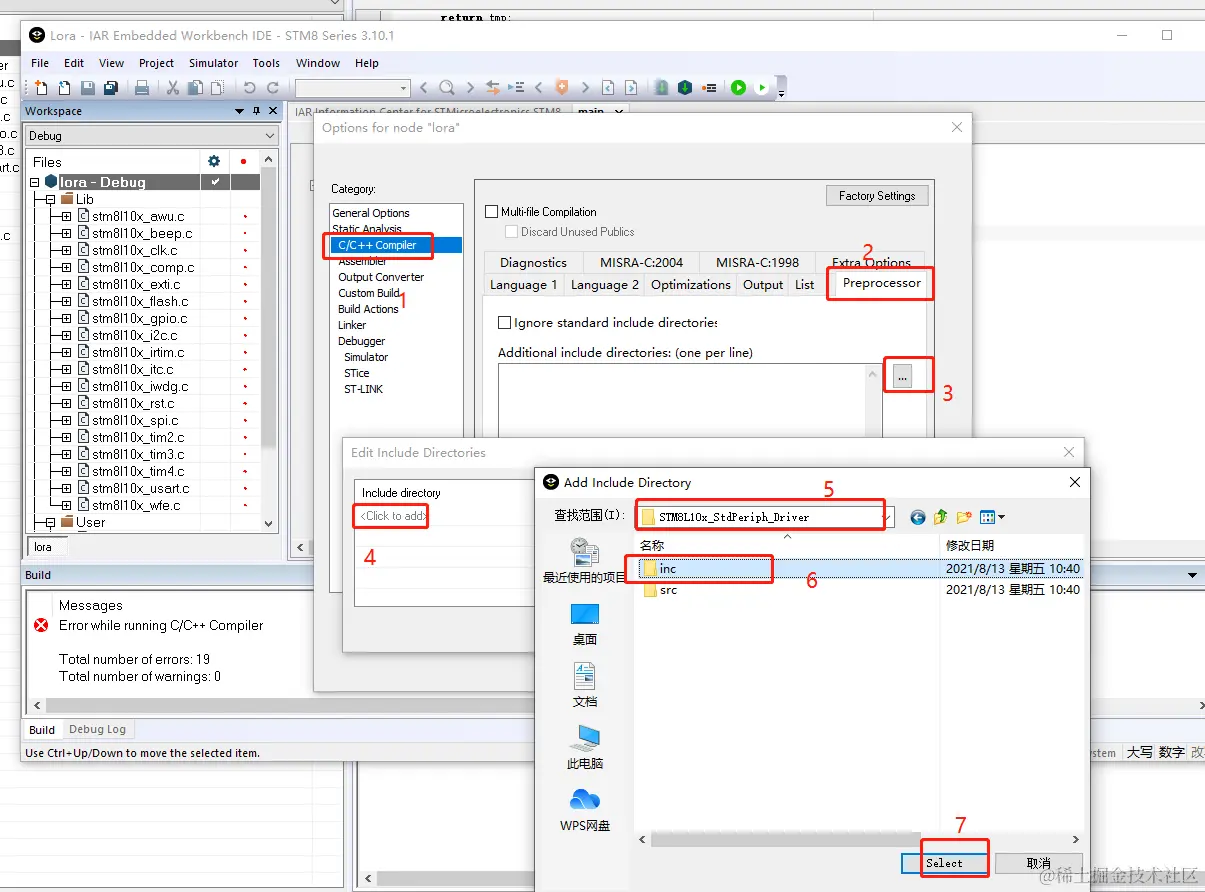Click the pin icon on Workspace panel
Image resolution: width=1205 pixels, height=892 pixels.
[256, 111]
